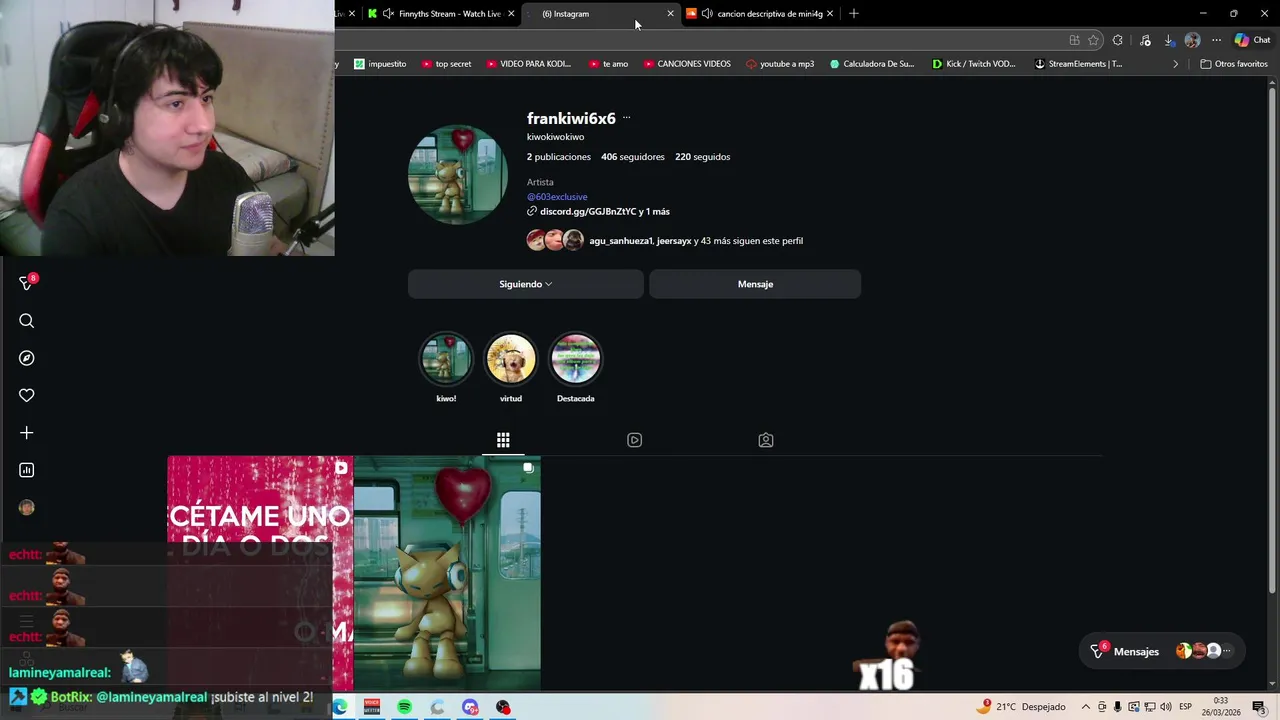Screen dimensions: 1280x720
Task: Click the @603exclusive link
Action: (557, 197)
